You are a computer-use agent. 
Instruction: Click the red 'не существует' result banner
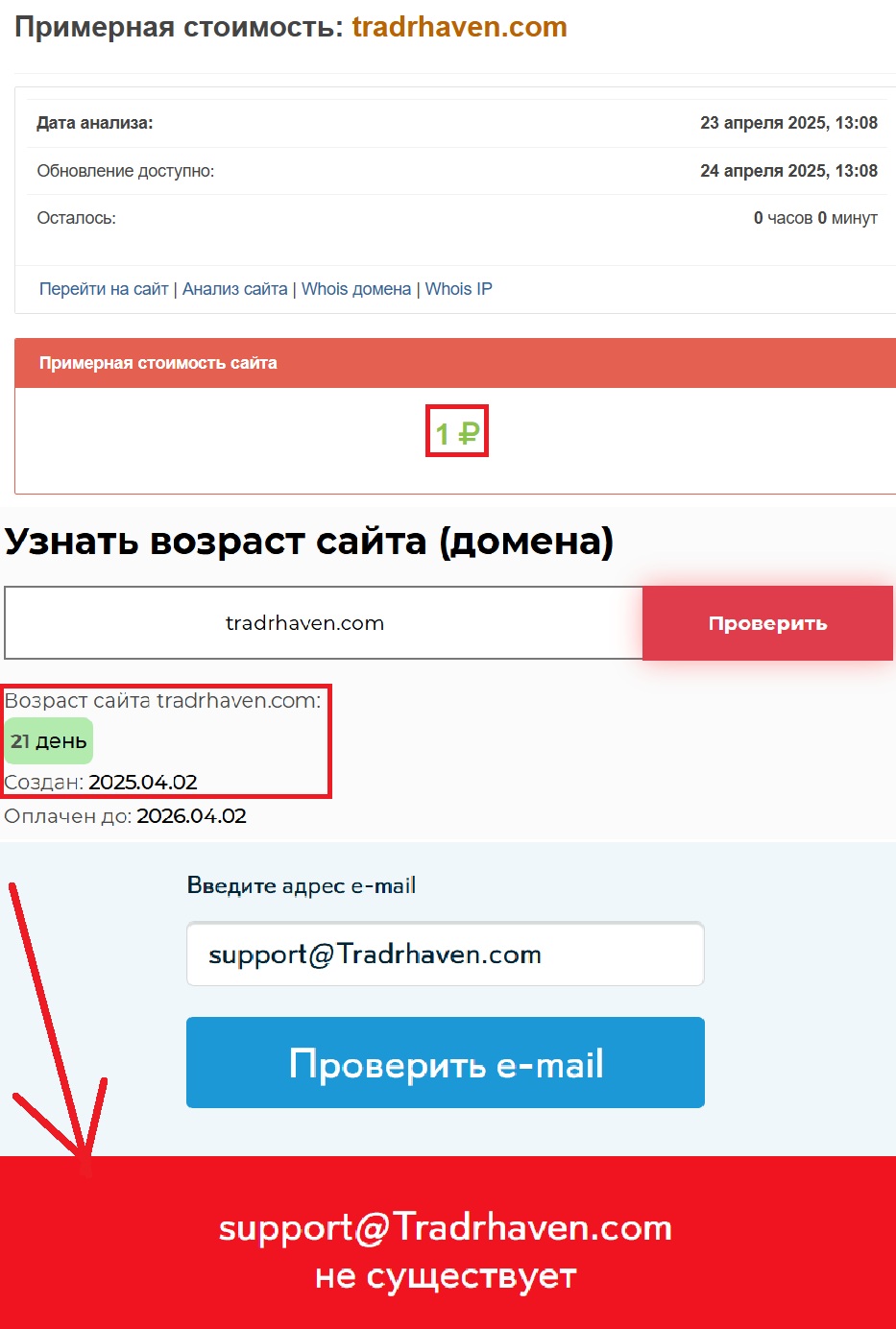(x=448, y=1243)
